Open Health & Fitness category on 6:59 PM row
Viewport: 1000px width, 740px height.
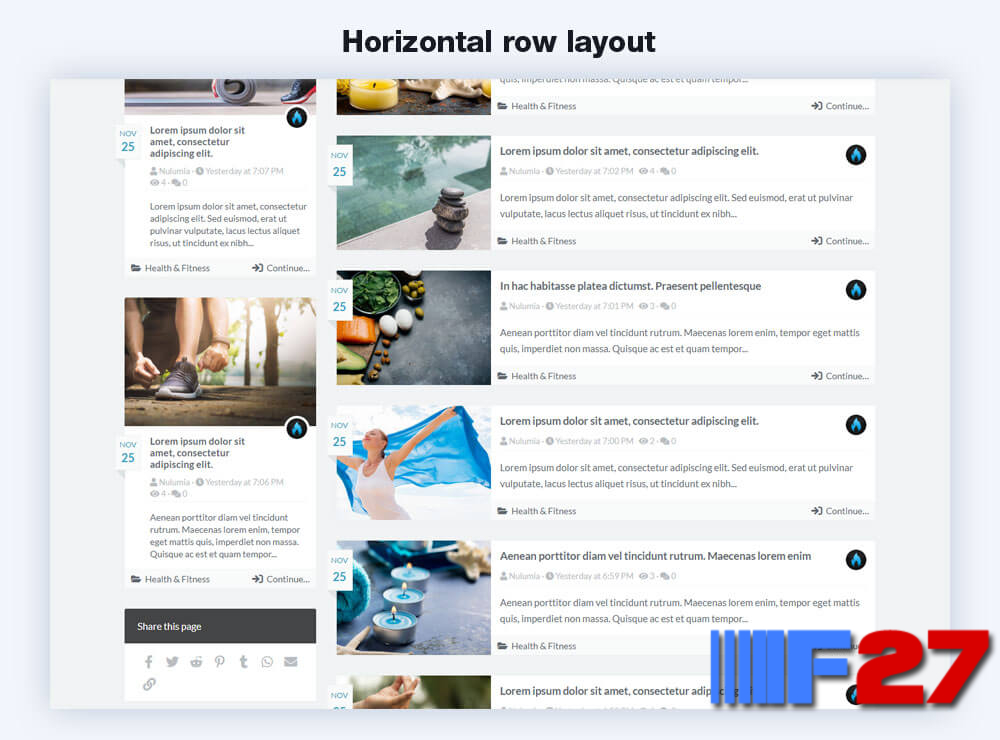(536, 646)
